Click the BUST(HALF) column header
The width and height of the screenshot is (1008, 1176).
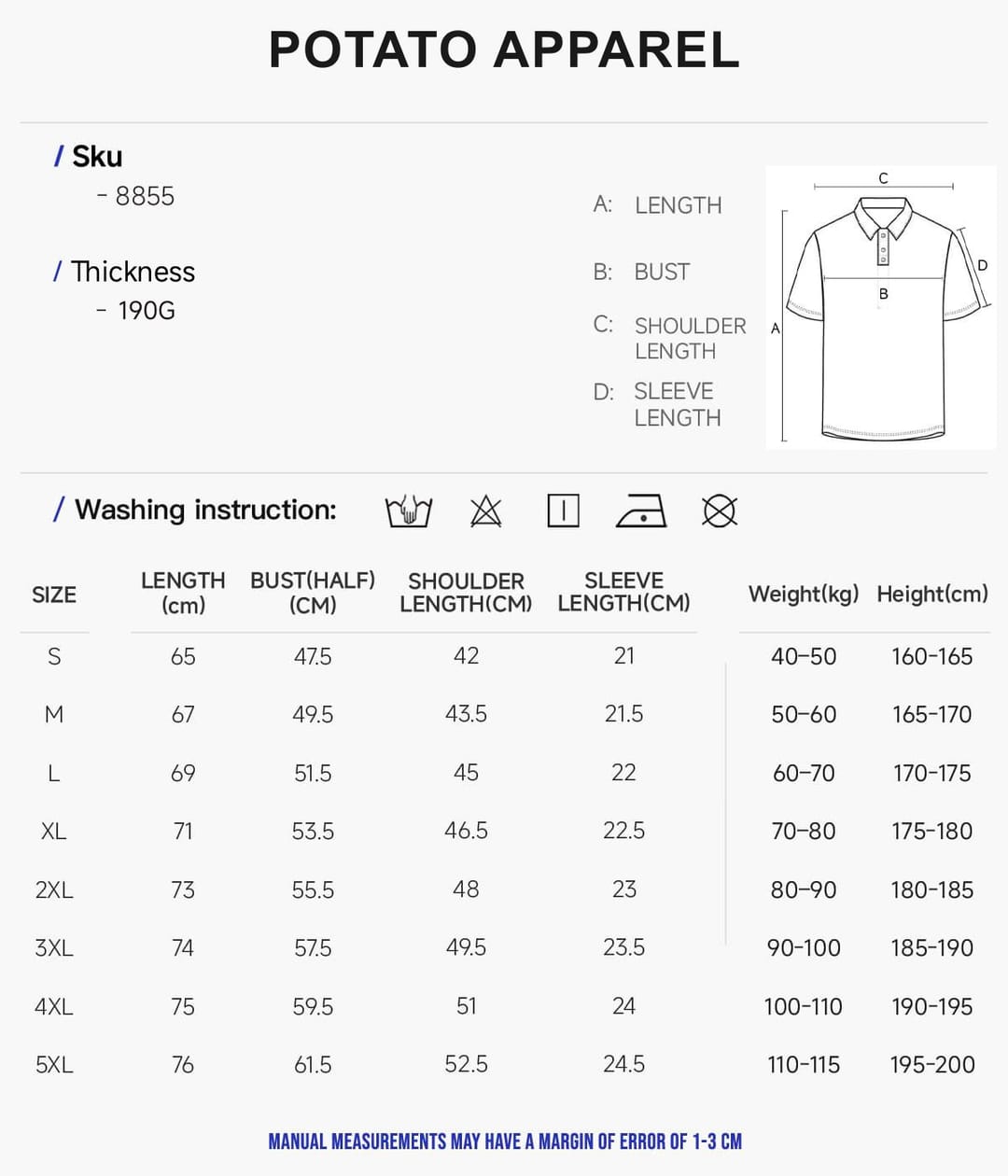click(x=313, y=593)
